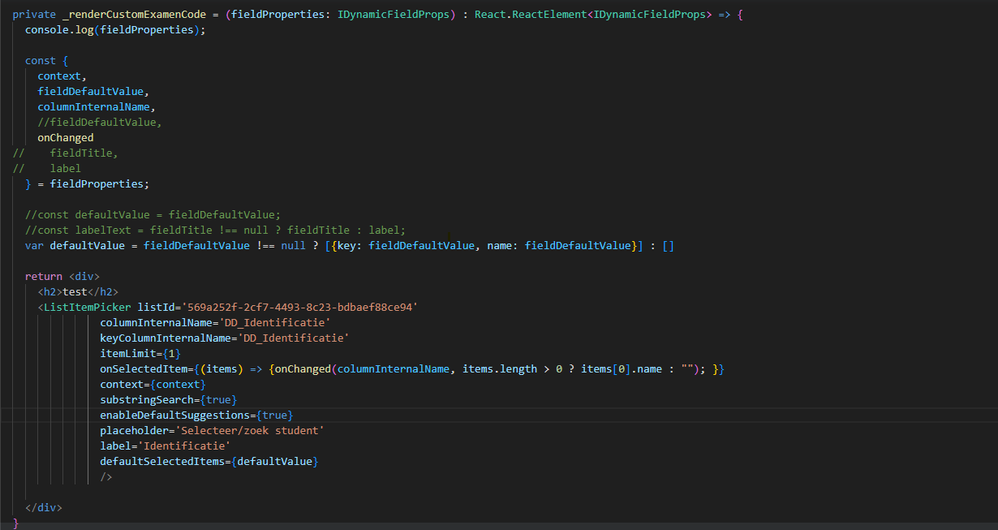Click 'key: fieldDefaultValue' in the object literal
This screenshot has height=530, width=998.
[405, 246]
